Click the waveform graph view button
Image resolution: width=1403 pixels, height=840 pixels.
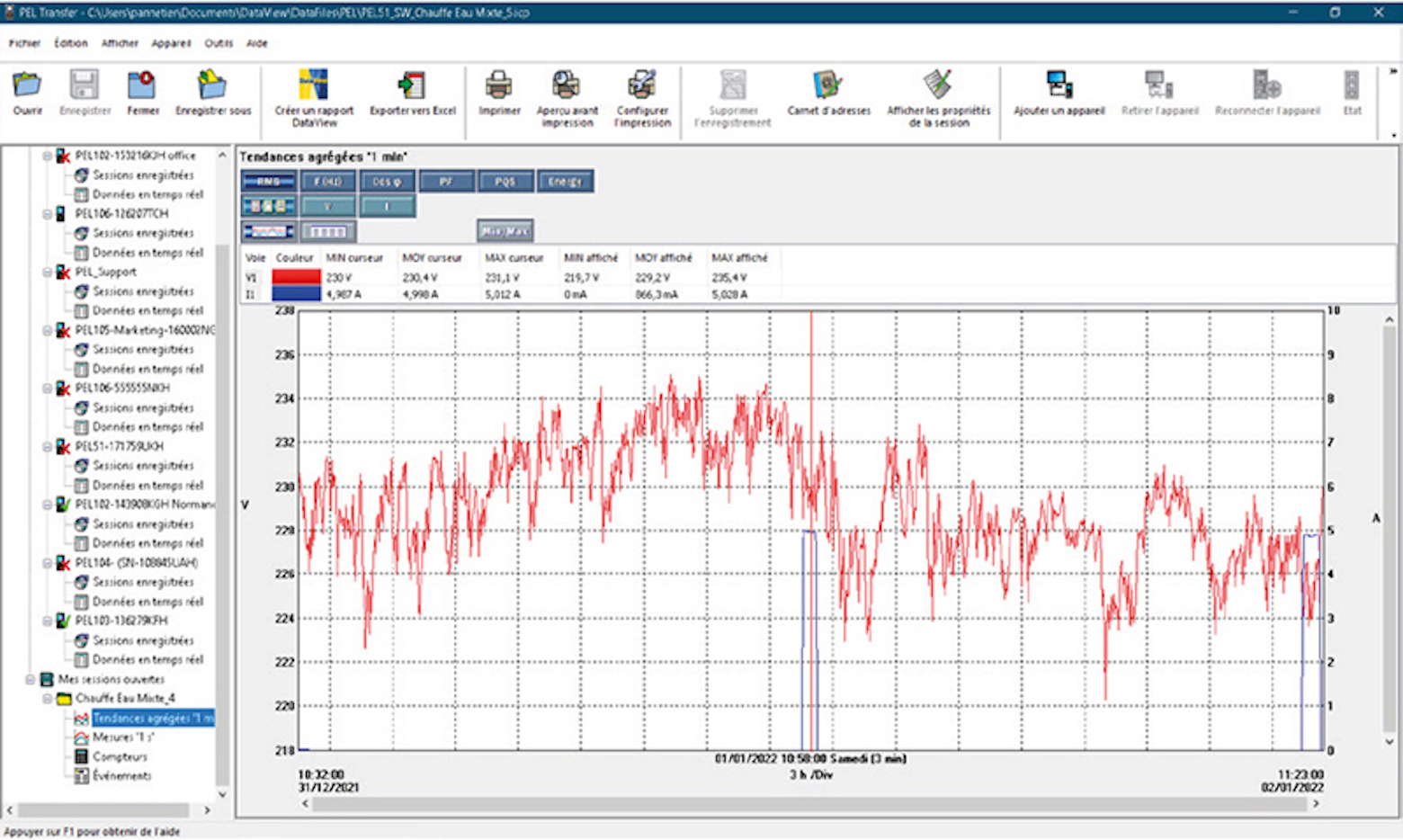(269, 231)
